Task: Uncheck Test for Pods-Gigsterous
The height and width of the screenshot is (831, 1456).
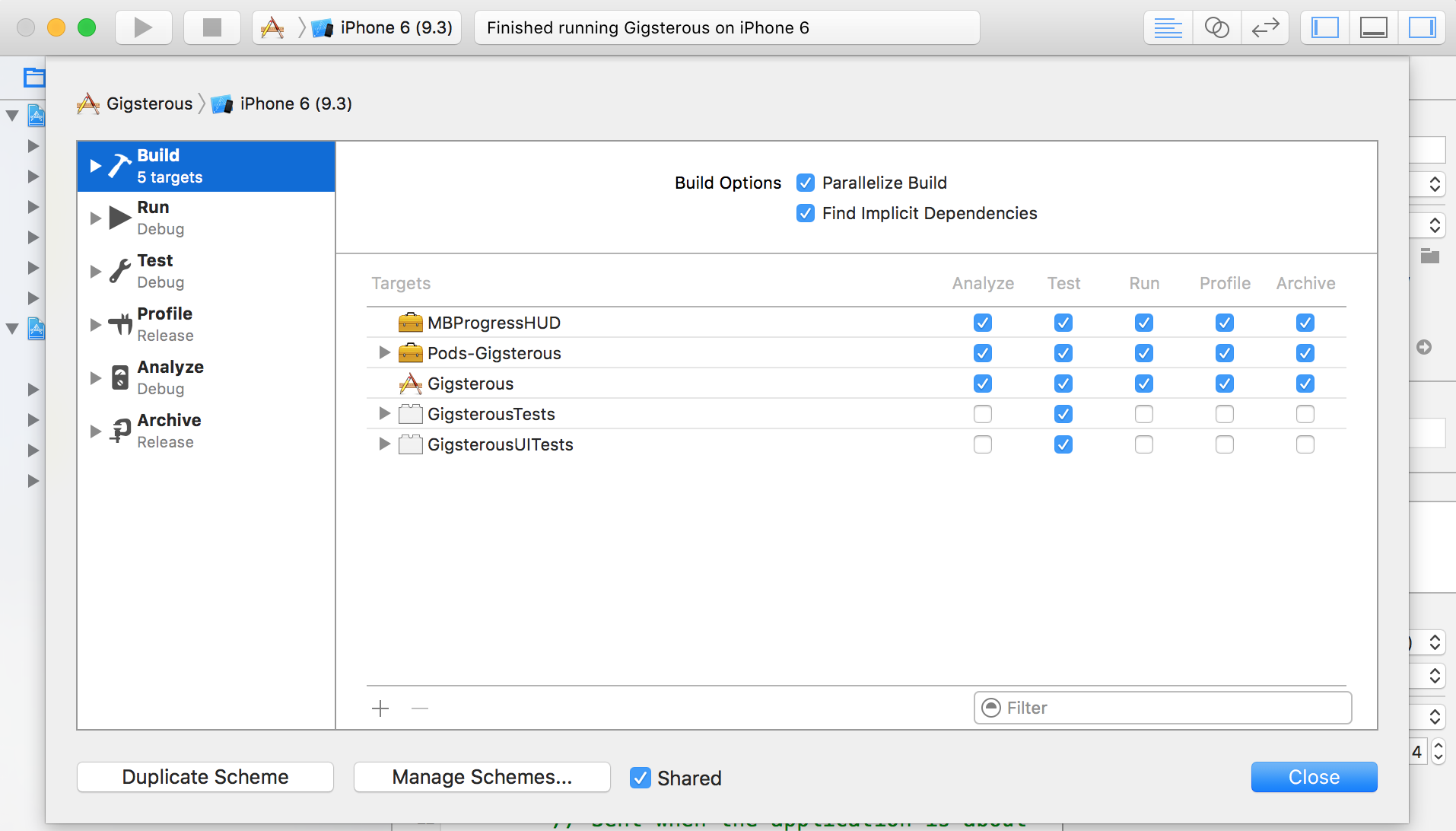Action: [x=1063, y=353]
